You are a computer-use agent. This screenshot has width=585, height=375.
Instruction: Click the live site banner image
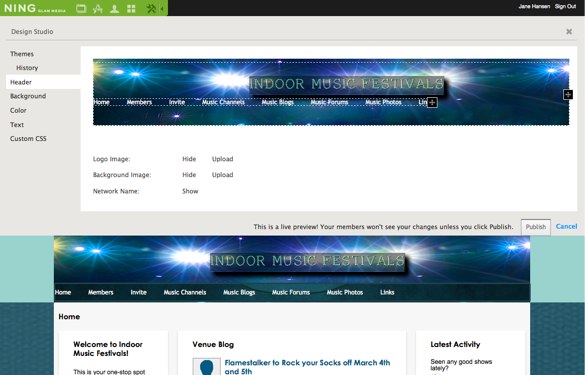[x=292, y=260]
